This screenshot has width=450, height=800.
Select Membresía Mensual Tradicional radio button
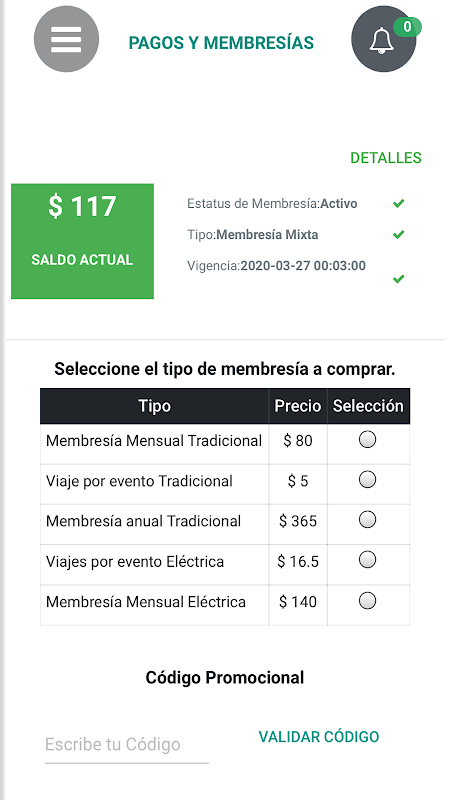click(367, 439)
